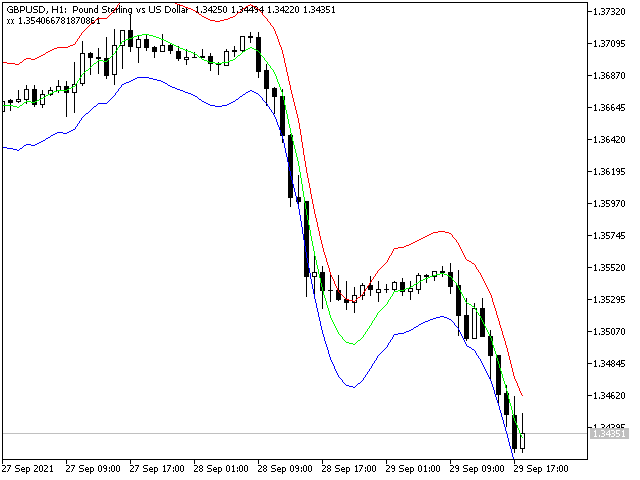Select the 28 Sep 17:00 time marker

[349, 469]
